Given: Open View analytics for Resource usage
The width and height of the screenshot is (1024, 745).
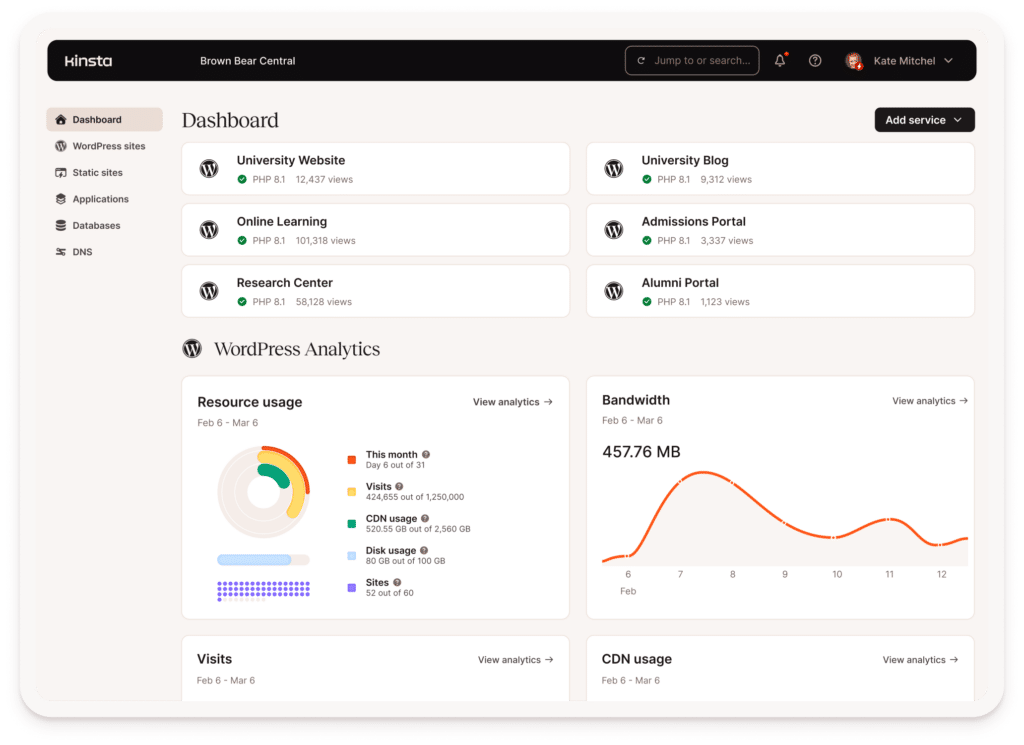Looking at the screenshot, I should point(512,401).
